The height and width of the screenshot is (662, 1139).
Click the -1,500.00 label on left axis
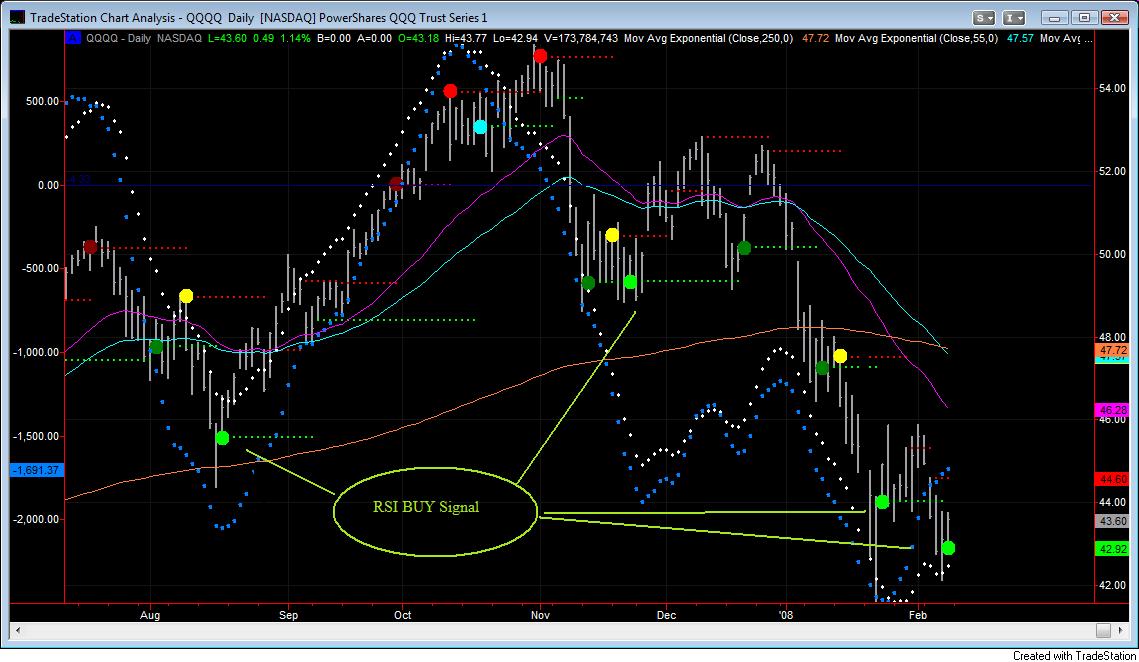pos(36,436)
